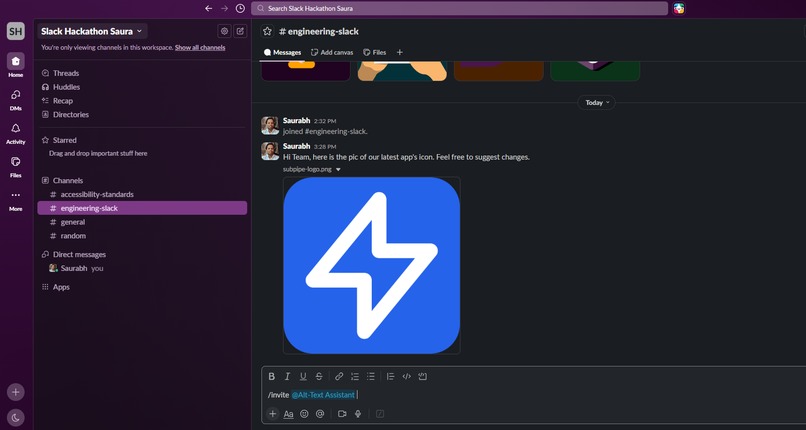This screenshot has height=430, width=806.
Task: Open the colorful app icon beside search
Action: click(x=679, y=8)
